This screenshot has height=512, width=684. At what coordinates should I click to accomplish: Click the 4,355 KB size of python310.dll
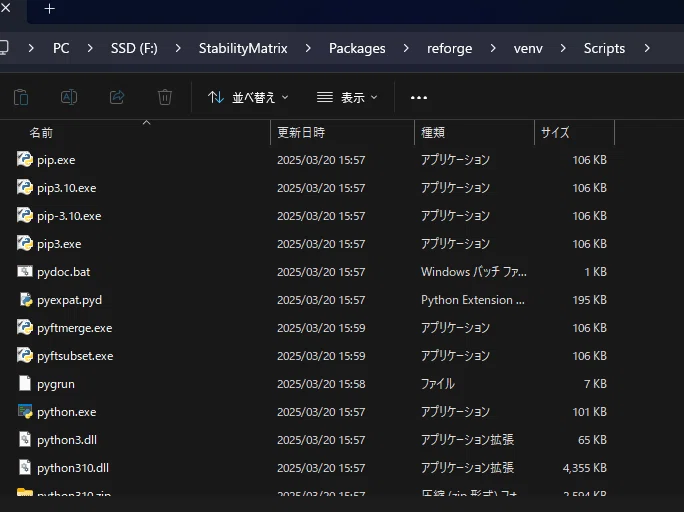coord(585,468)
